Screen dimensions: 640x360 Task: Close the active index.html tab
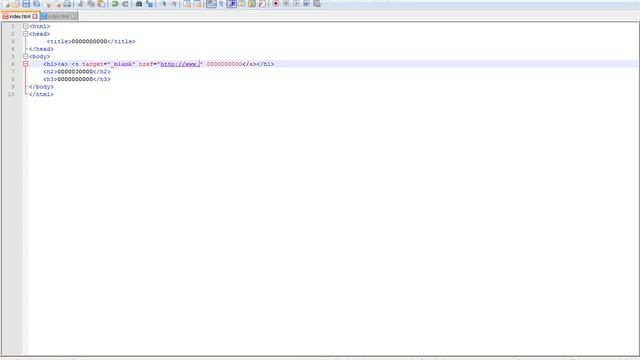coord(35,16)
